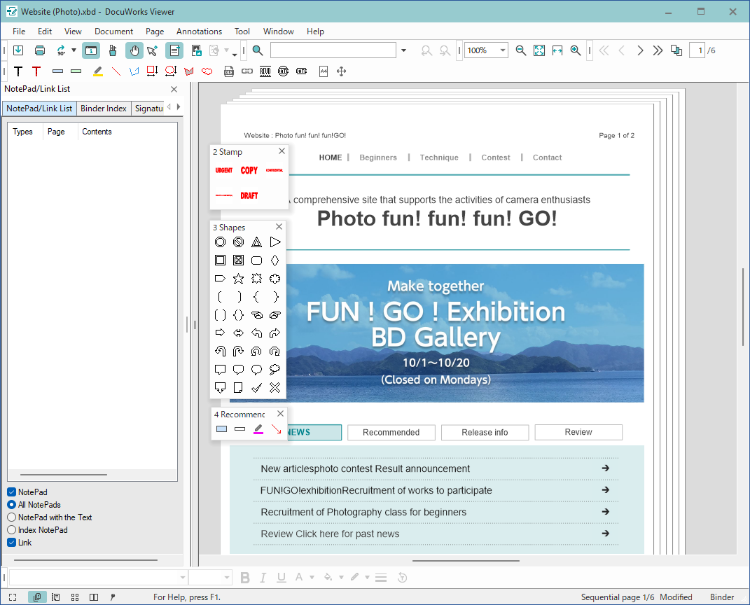
Task: Go to the next page arrow
Action: (640, 50)
